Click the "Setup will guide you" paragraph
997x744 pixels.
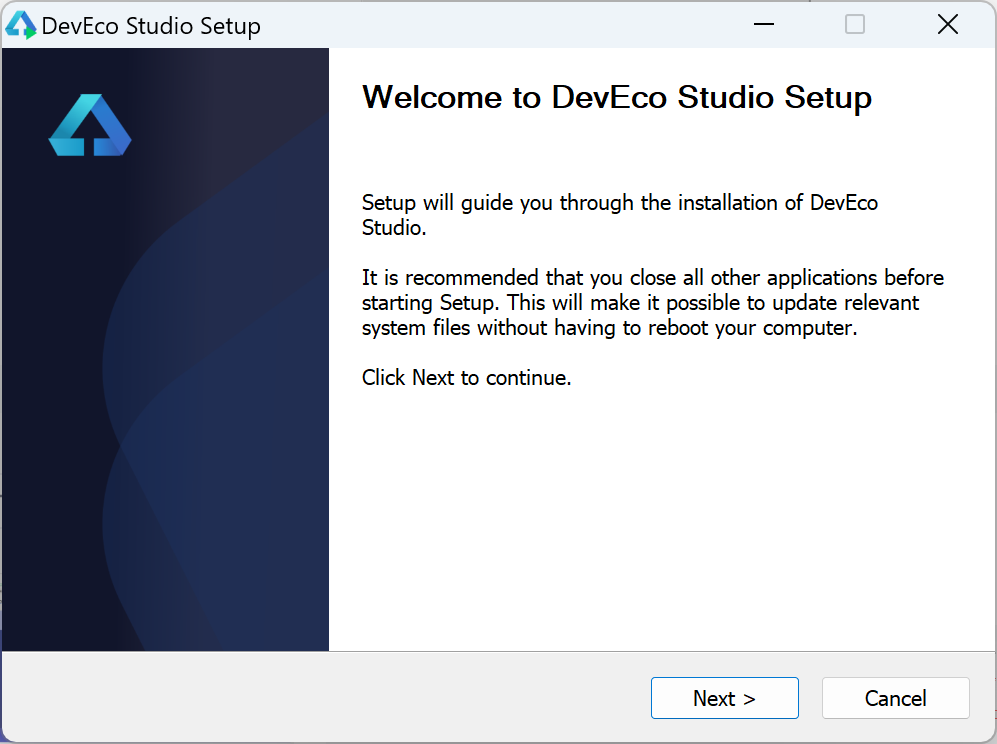click(x=619, y=215)
